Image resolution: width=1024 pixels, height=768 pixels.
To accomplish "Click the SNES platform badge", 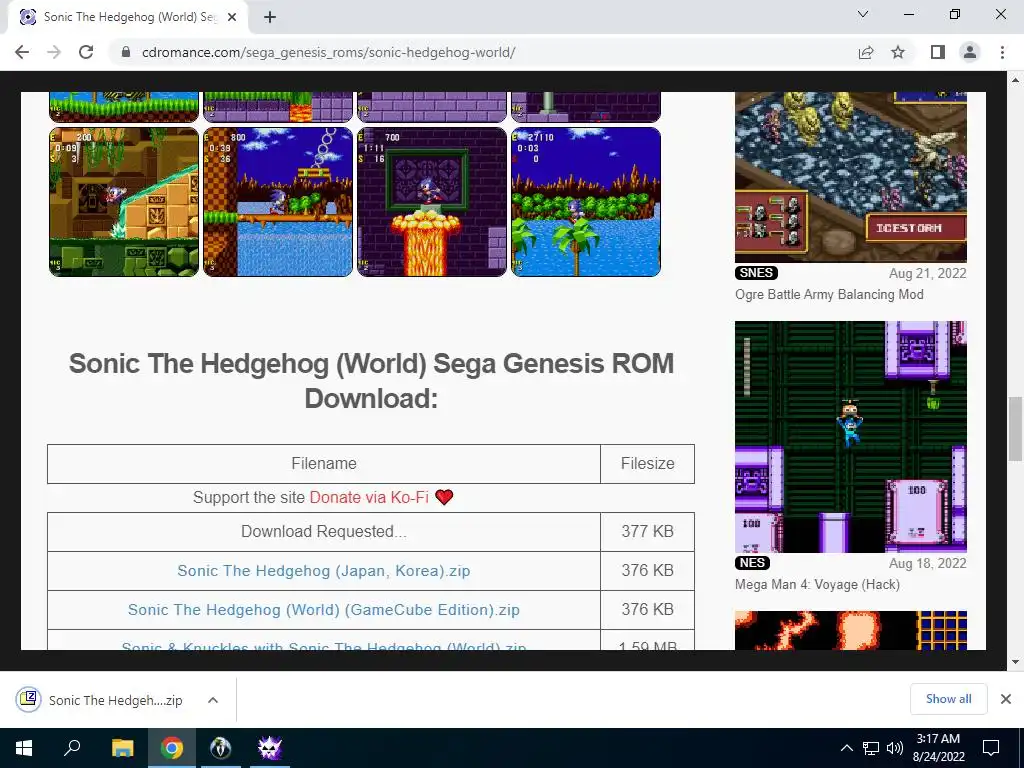I will point(756,273).
